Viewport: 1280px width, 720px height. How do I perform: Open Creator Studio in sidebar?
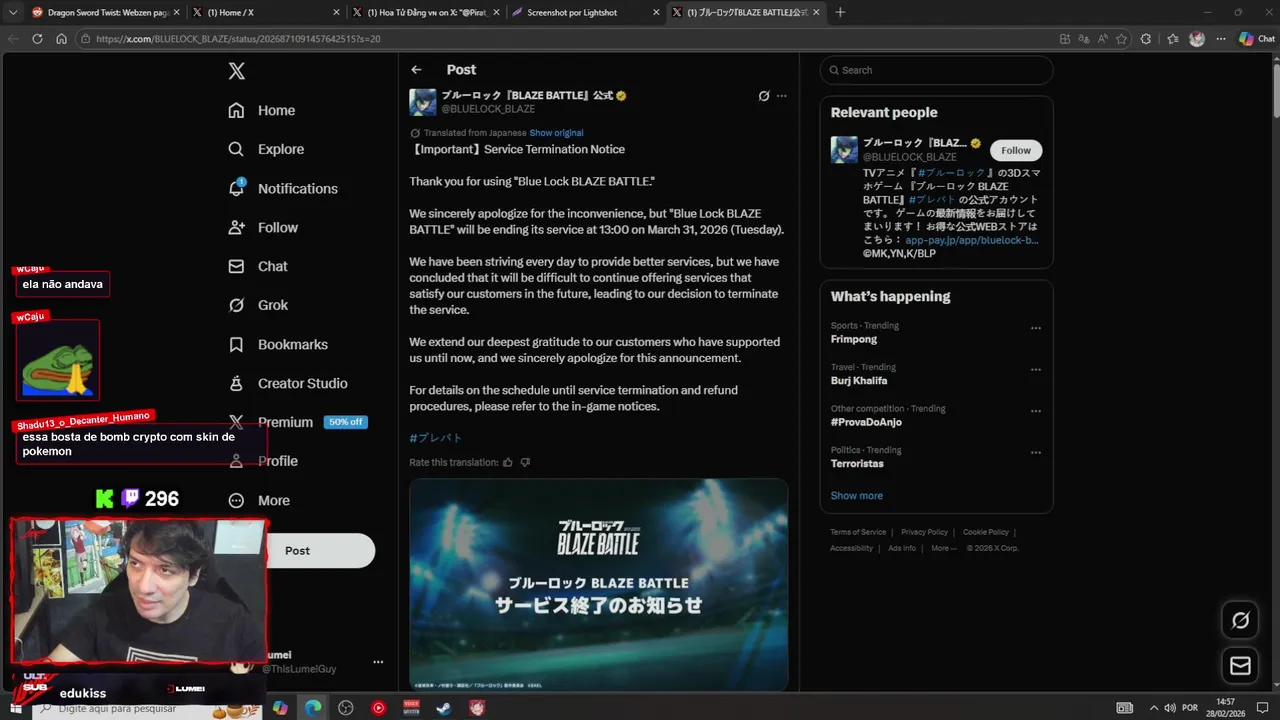click(287, 383)
